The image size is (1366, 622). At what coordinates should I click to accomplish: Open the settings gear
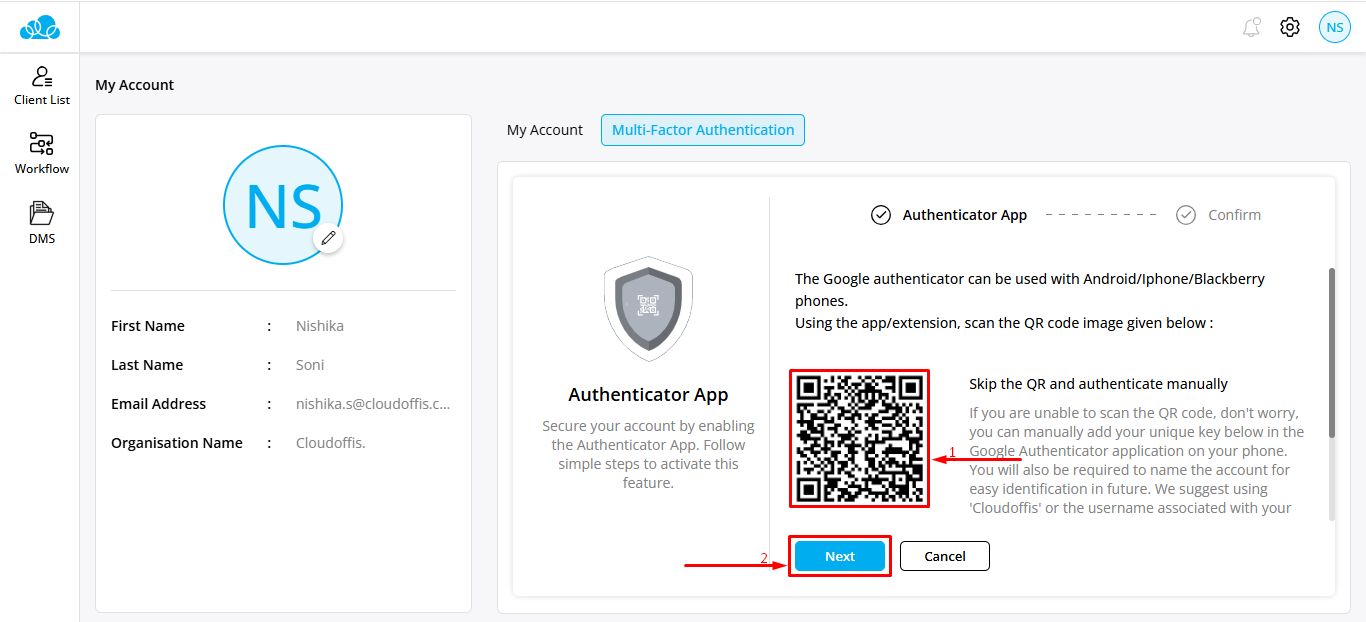[1290, 27]
